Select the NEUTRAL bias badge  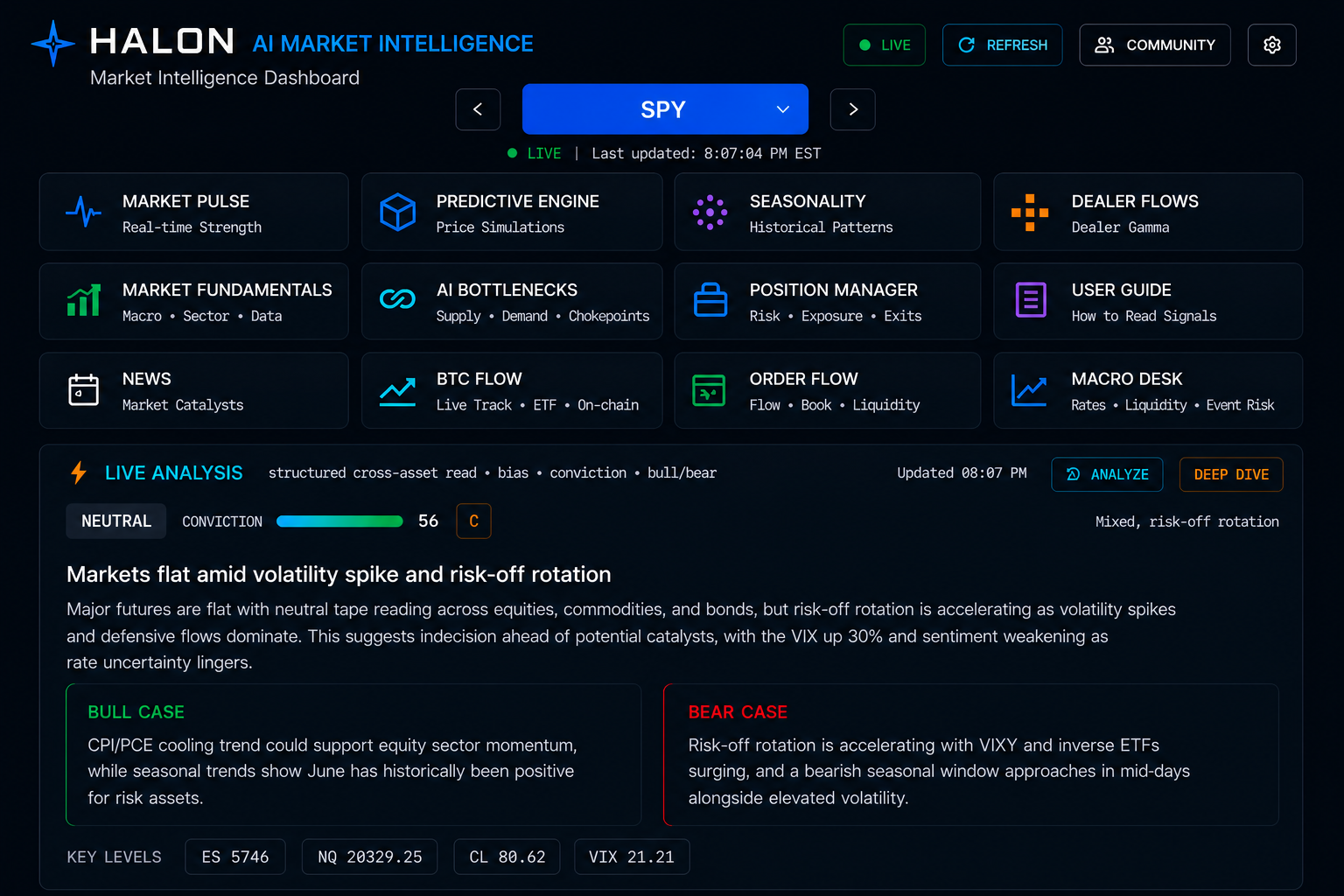tap(116, 521)
